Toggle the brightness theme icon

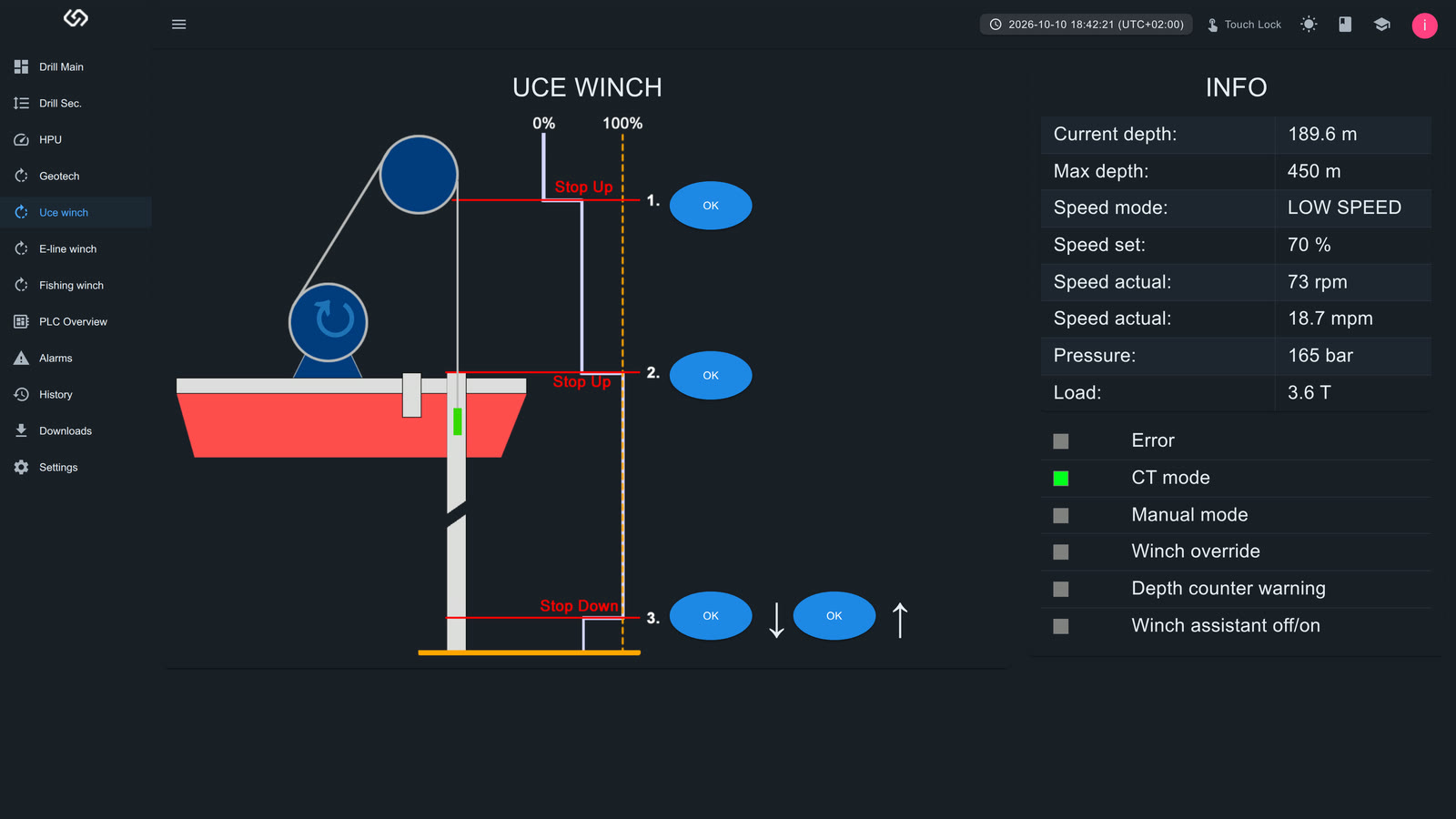point(1309,25)
